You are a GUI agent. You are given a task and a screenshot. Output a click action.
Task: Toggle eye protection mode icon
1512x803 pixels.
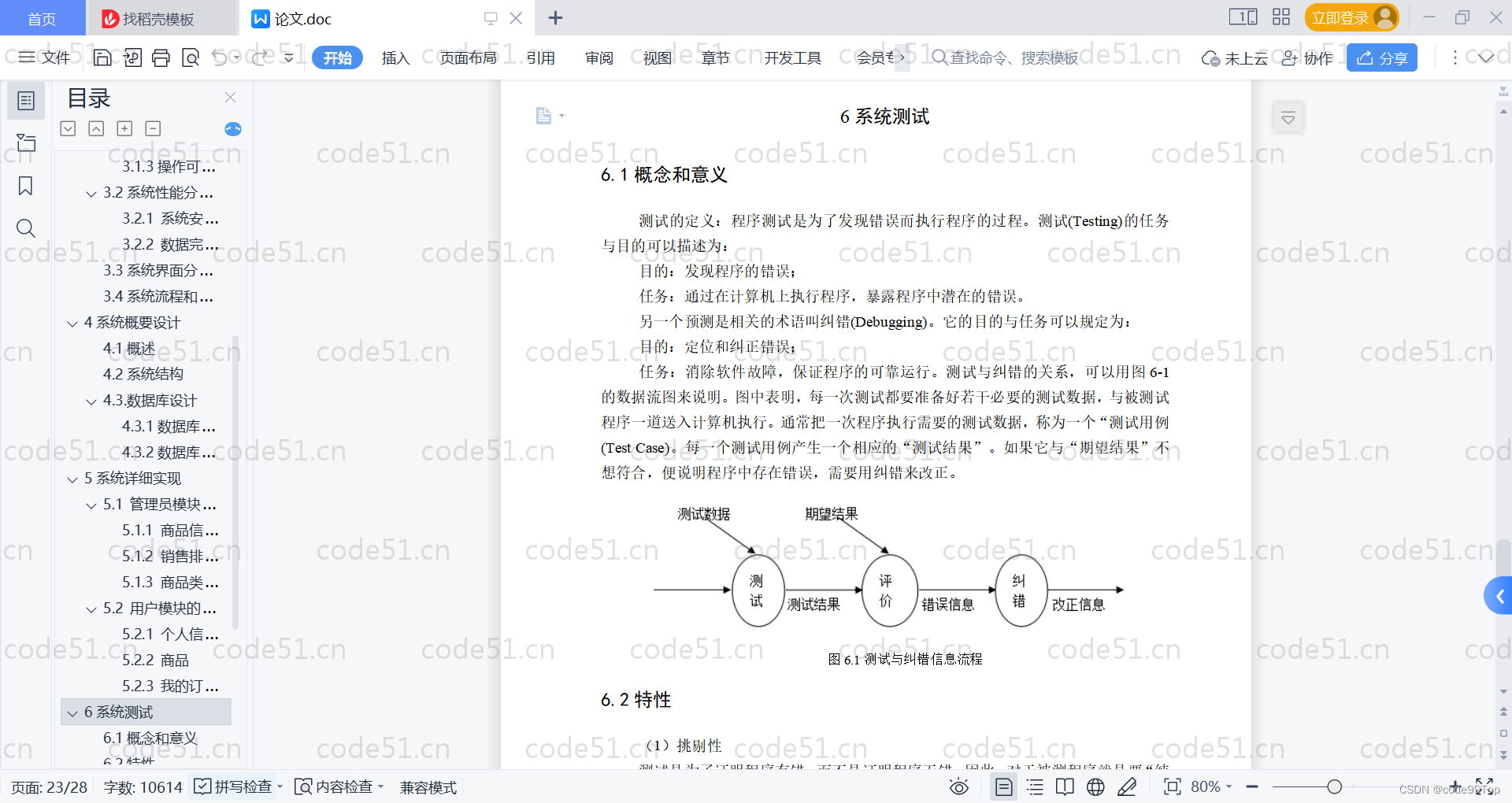point(959,786)
